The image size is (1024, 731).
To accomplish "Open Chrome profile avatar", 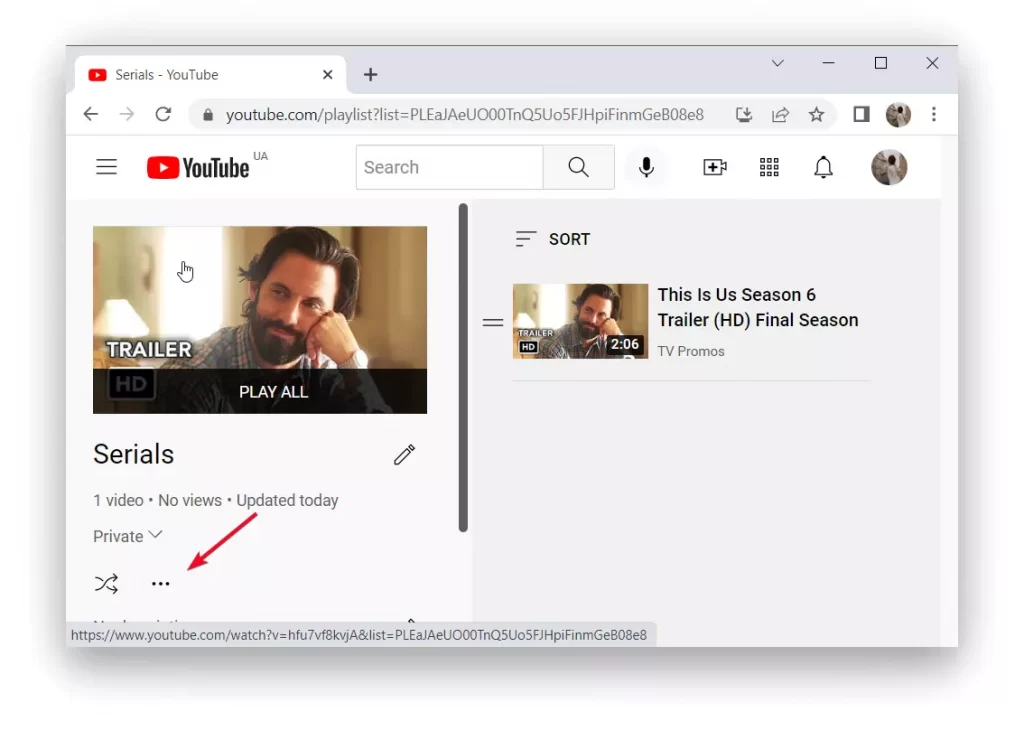I will pos(898,114).
